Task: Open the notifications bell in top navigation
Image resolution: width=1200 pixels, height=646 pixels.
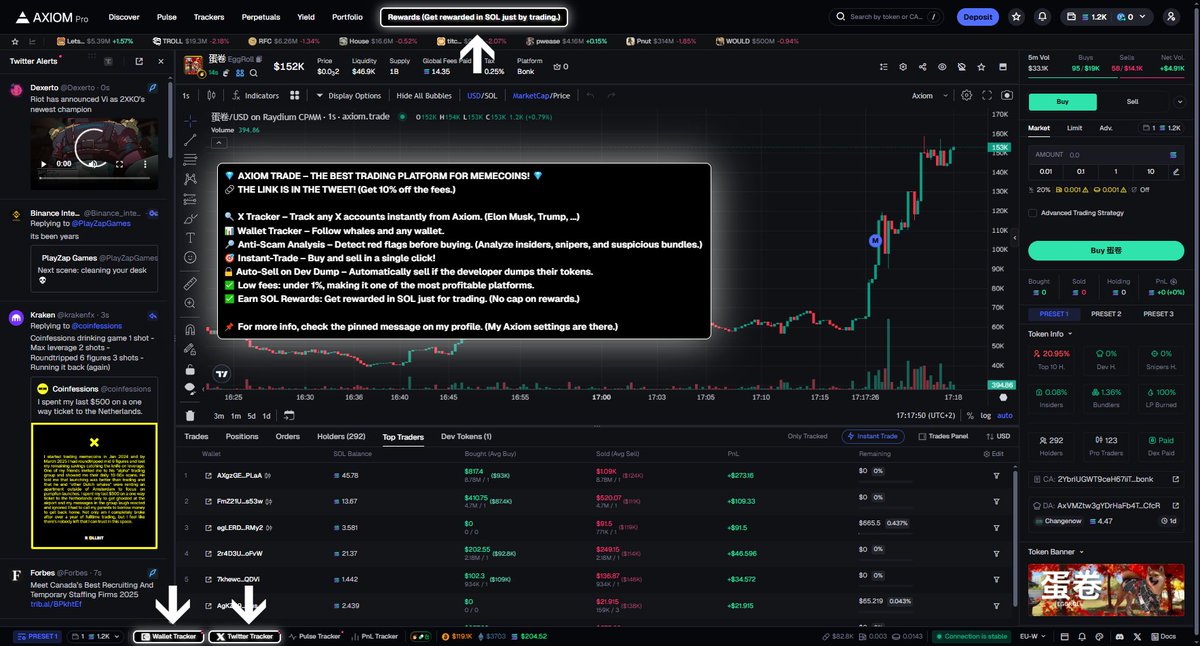Action: click(x=1043, y=17)
